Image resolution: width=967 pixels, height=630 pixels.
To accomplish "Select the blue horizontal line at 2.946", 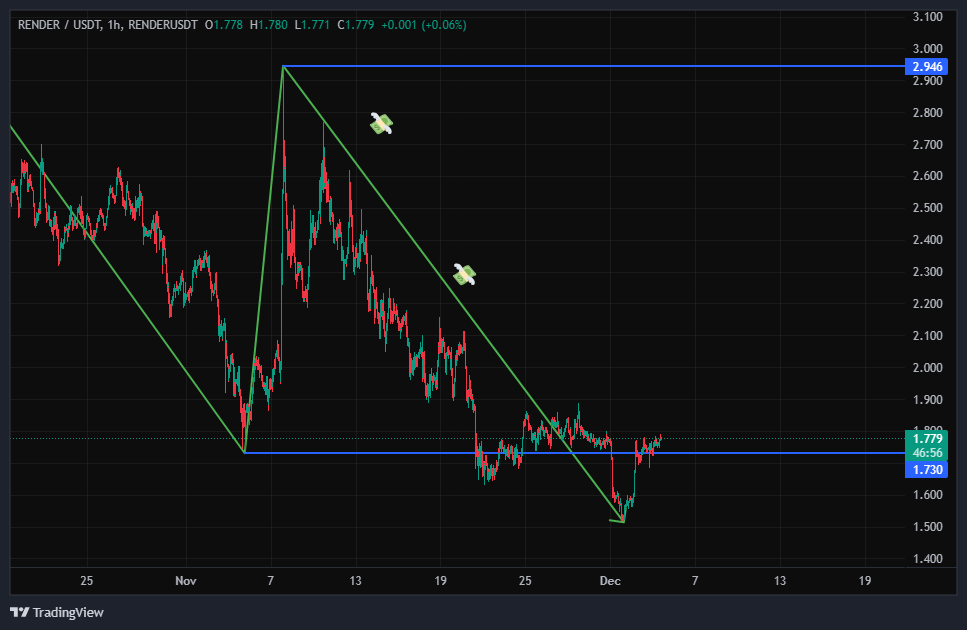I will (600, 66).
